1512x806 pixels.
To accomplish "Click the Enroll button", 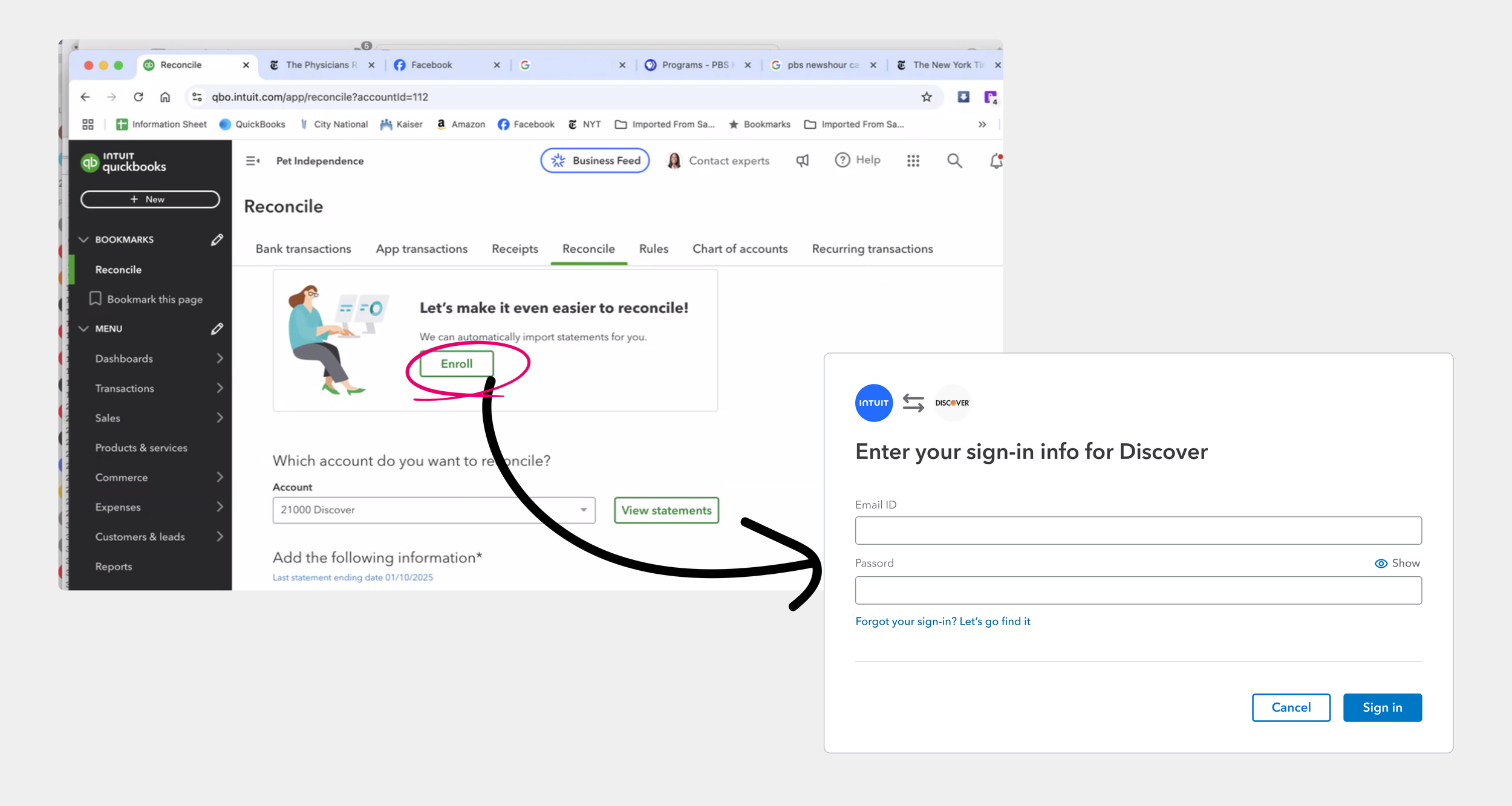I will pyautogui.click(x=457, y=363).
